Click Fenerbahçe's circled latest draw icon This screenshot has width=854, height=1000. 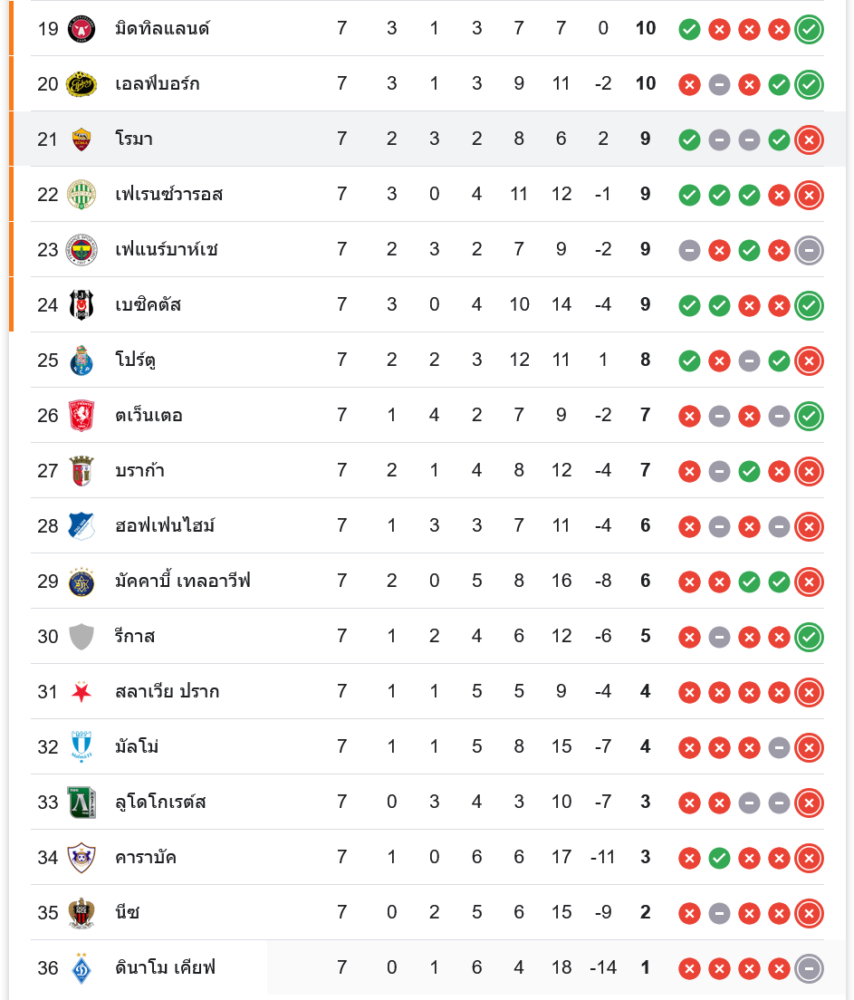click(x=809, y=249)
